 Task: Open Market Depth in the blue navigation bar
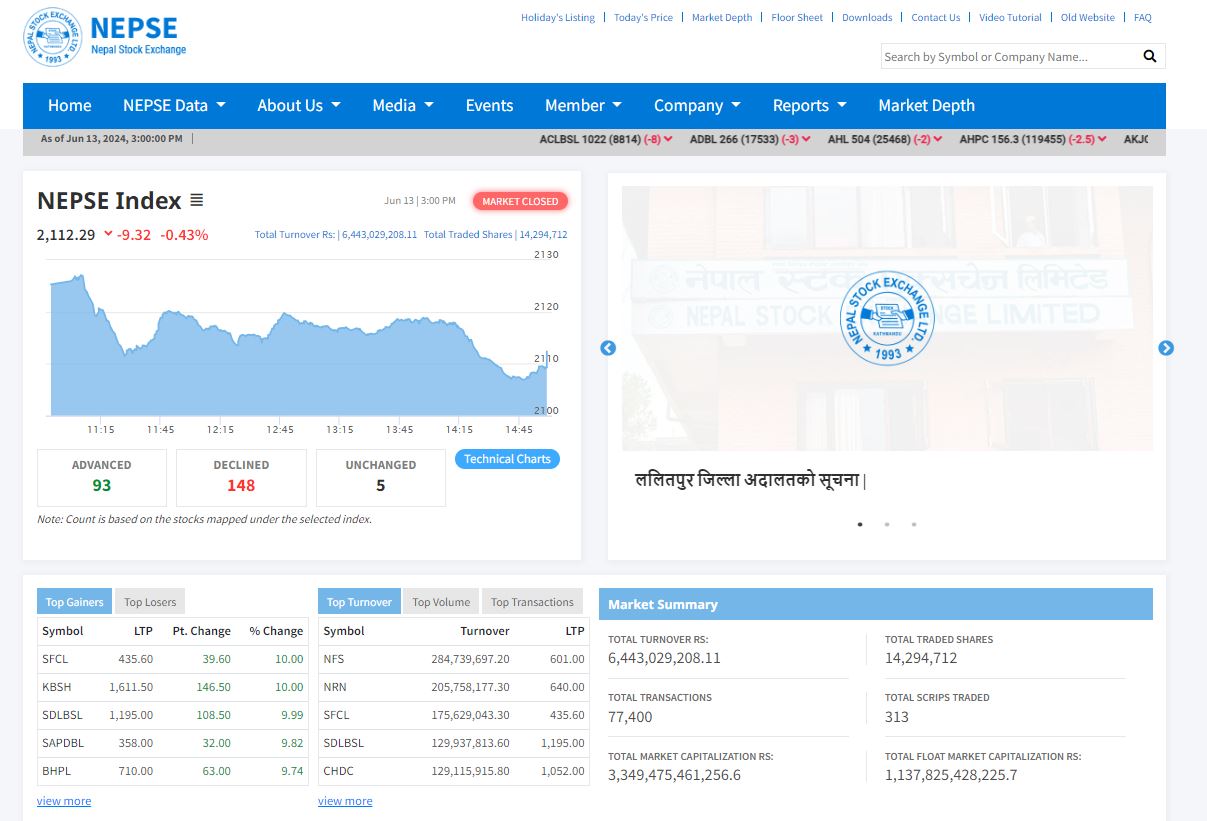pyautogui.click(x=926, y=105)
